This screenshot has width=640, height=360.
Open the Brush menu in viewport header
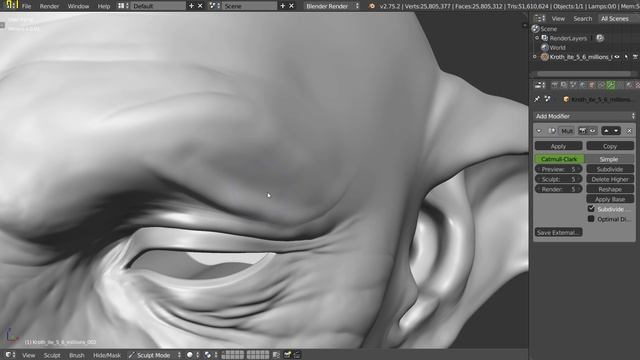(76, 355)
